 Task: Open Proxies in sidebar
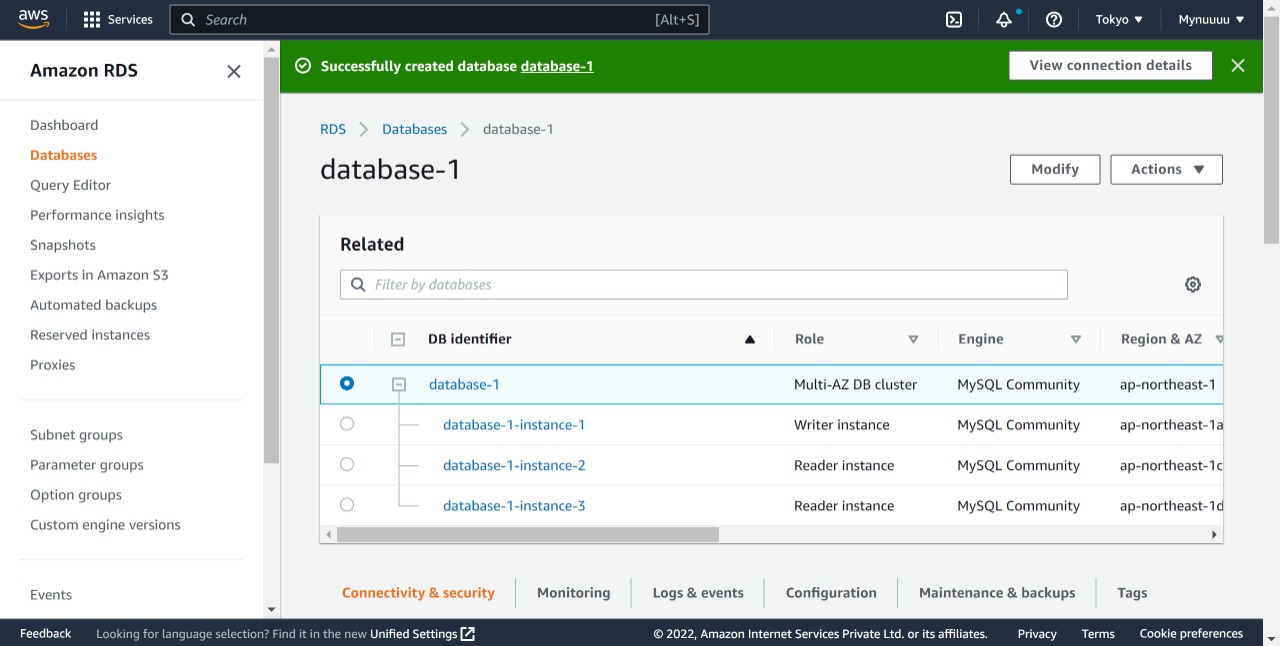53,365
